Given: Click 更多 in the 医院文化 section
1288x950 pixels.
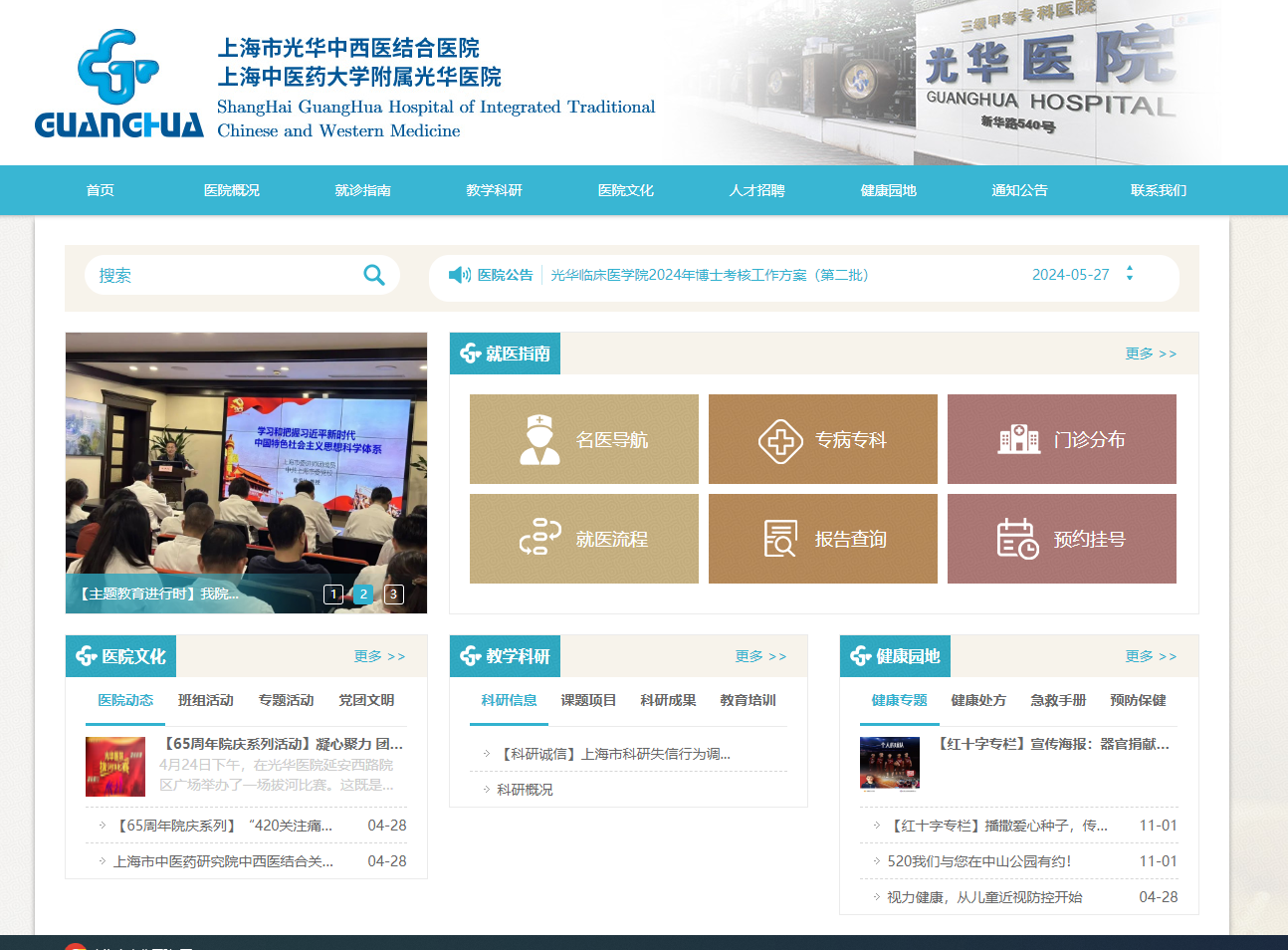Looking at the screenshot, I should (379, 656).
